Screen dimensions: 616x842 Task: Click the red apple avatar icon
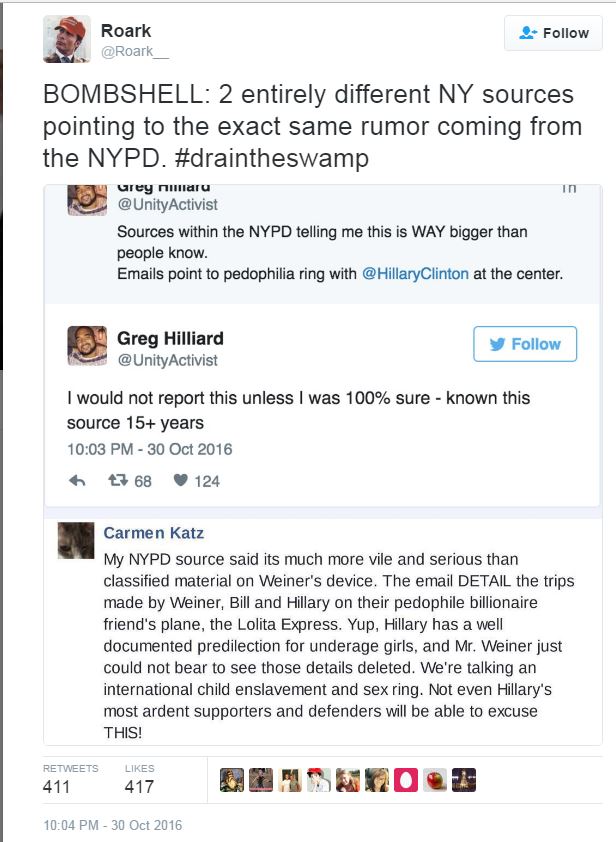435,780
